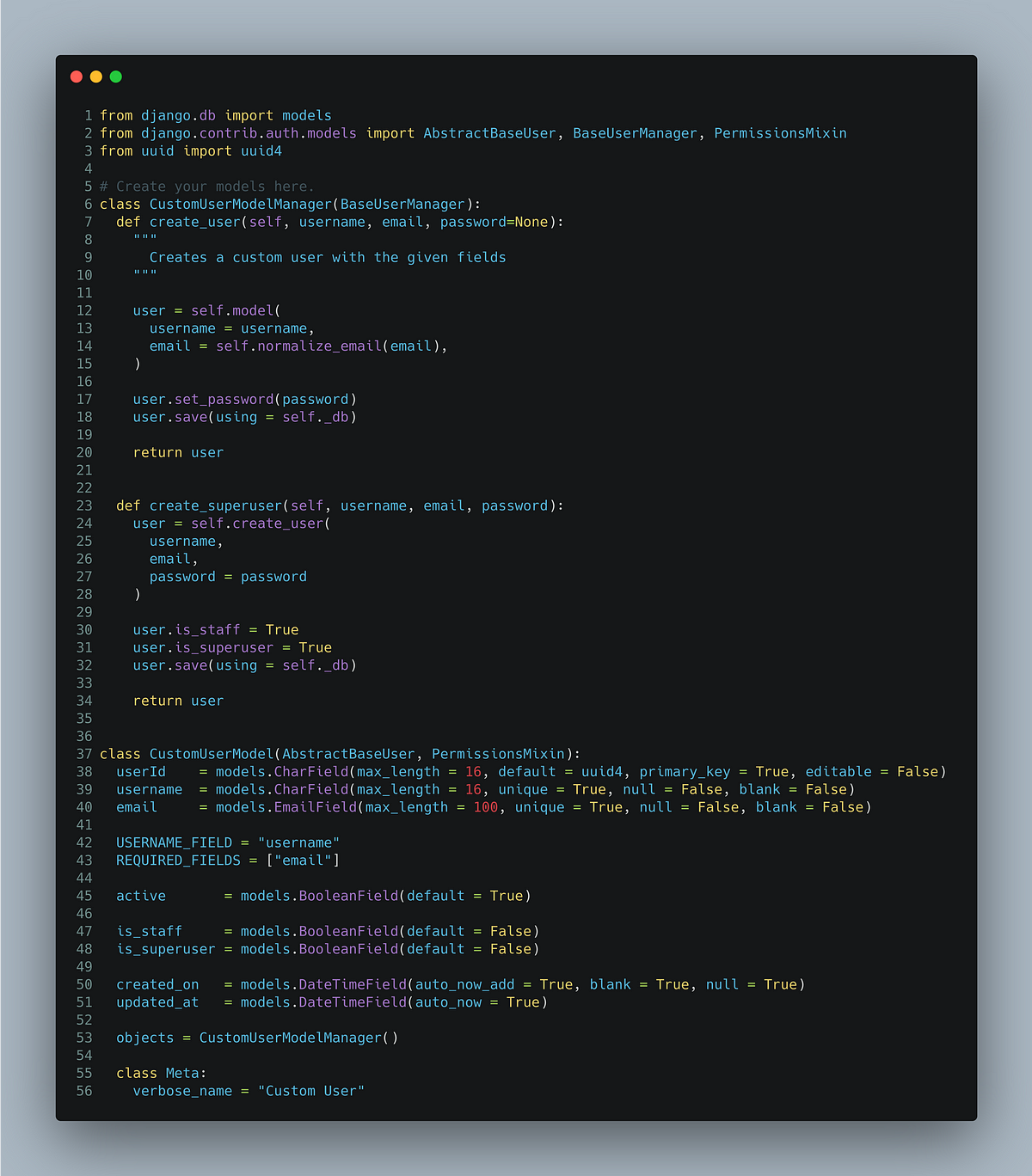1032x1176 pixels.
Task: Click 'EmailField' on line 40
Action: tap(315, 807)
